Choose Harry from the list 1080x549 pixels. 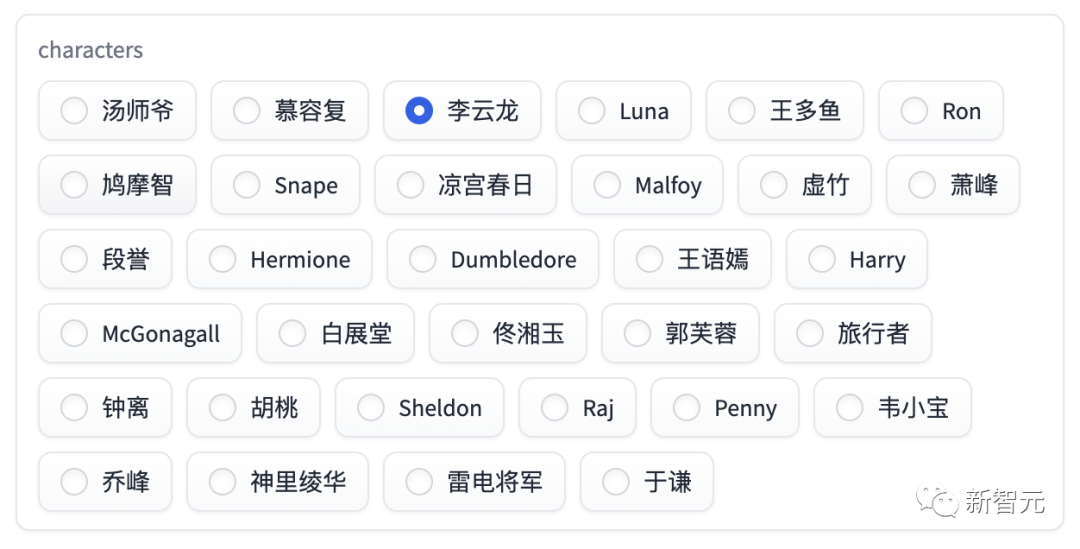tap(857, 259)
